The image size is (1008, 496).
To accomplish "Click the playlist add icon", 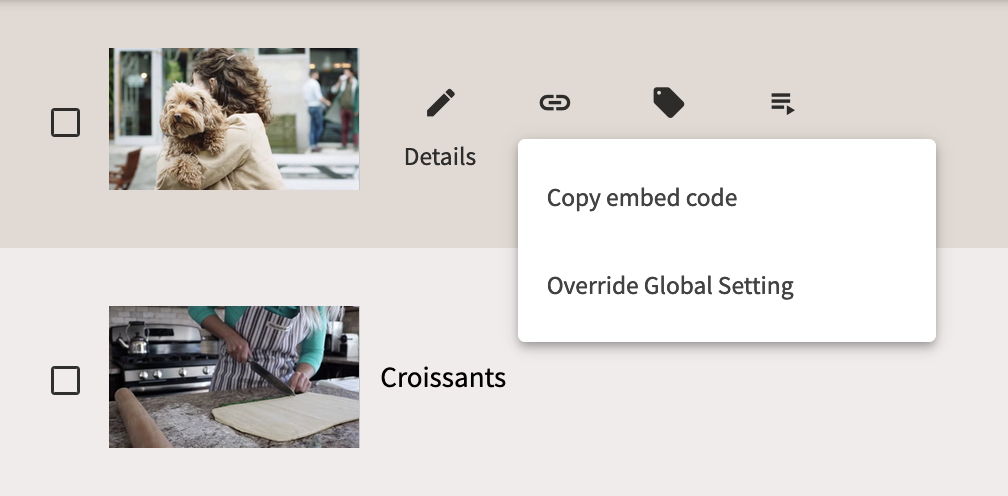I will click(x=782, y=103).
